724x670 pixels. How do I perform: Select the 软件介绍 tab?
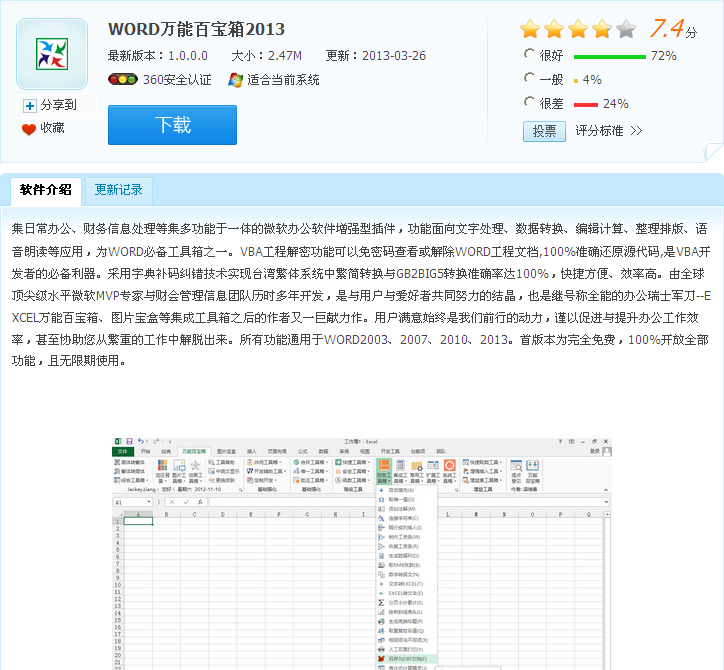click(x=45, y=189)
